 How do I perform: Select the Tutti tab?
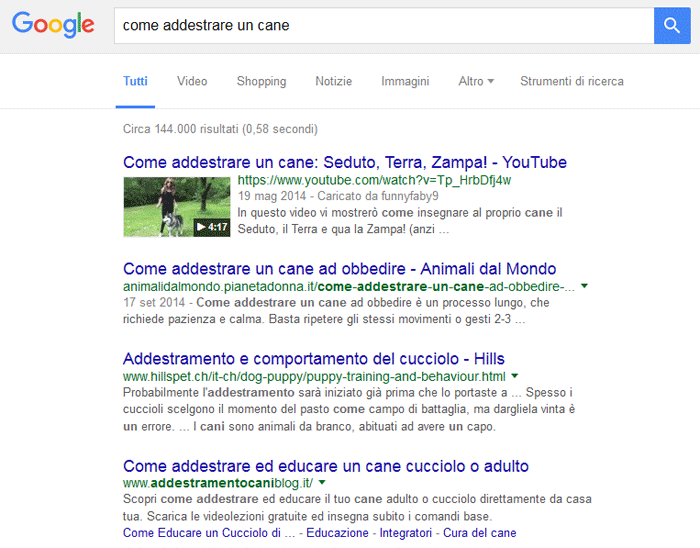click(x=135, y=81)
